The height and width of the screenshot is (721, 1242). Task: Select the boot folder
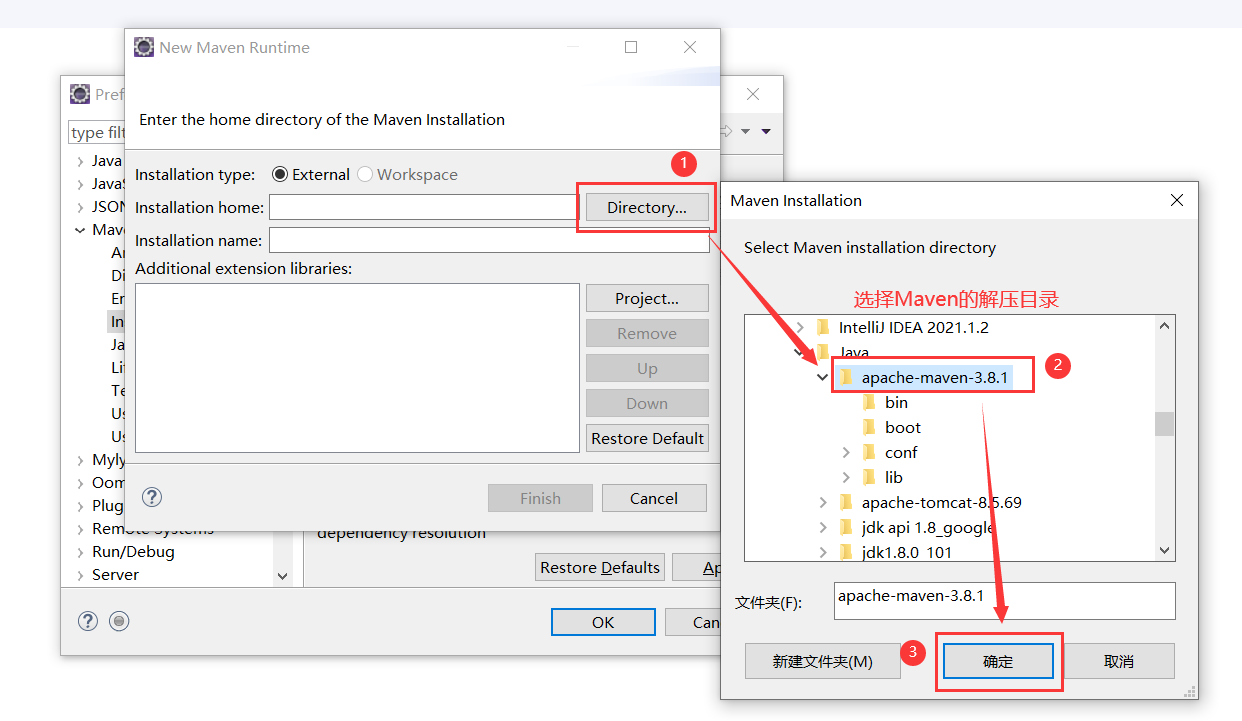click(902, 427)
